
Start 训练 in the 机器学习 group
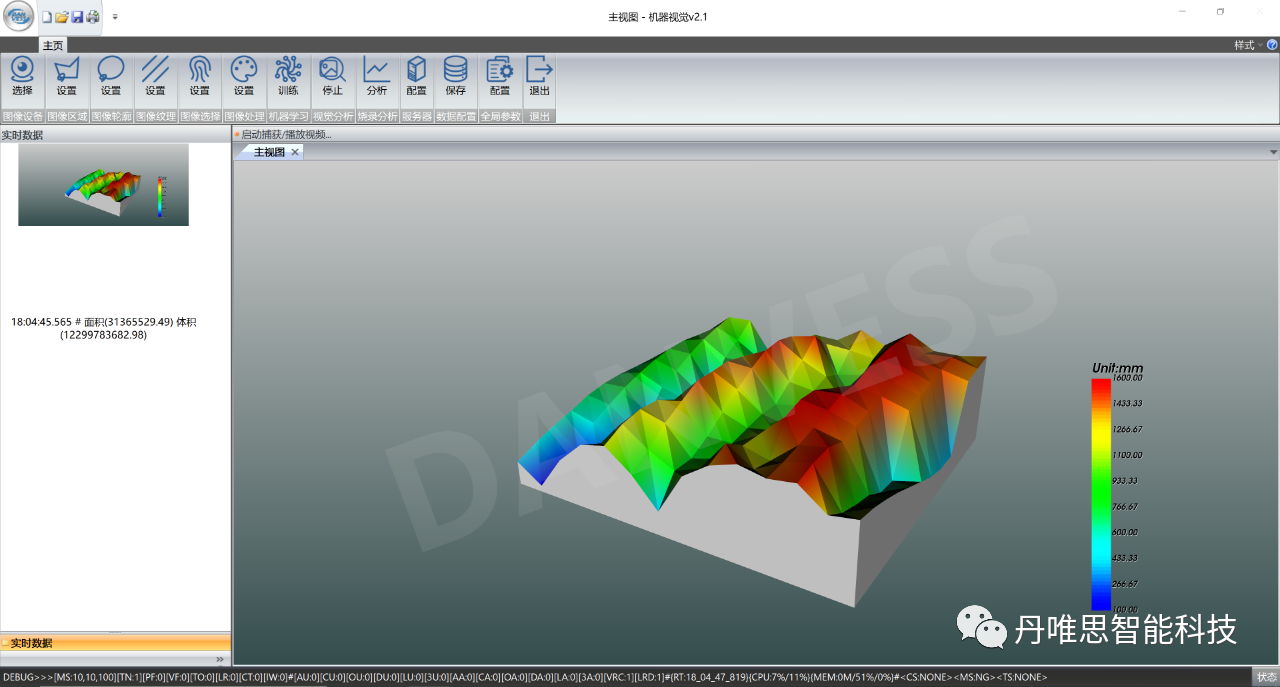(x=288, y=76)
